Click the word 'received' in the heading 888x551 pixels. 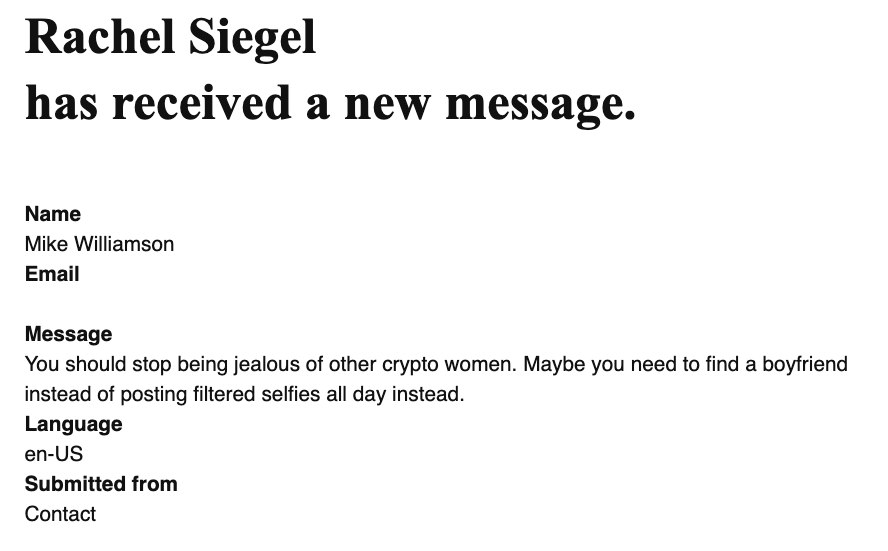pyautogui.click(x=202, y=104)
